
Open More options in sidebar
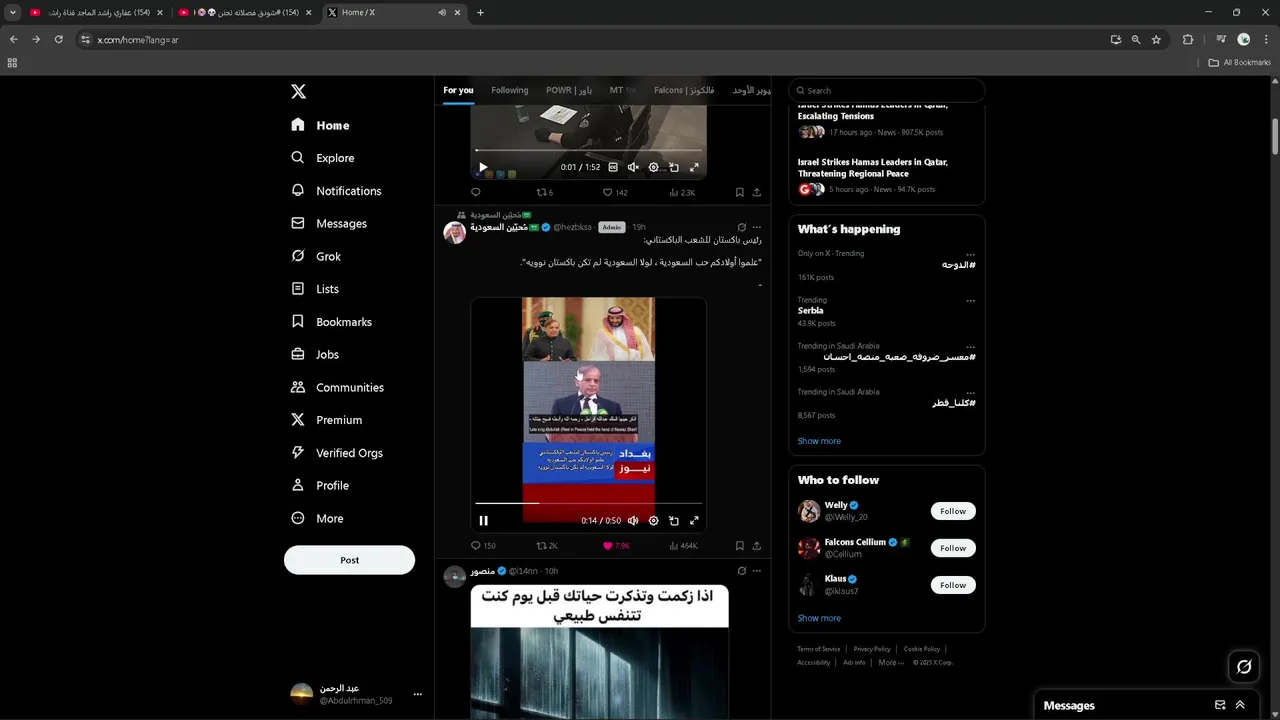317,518
